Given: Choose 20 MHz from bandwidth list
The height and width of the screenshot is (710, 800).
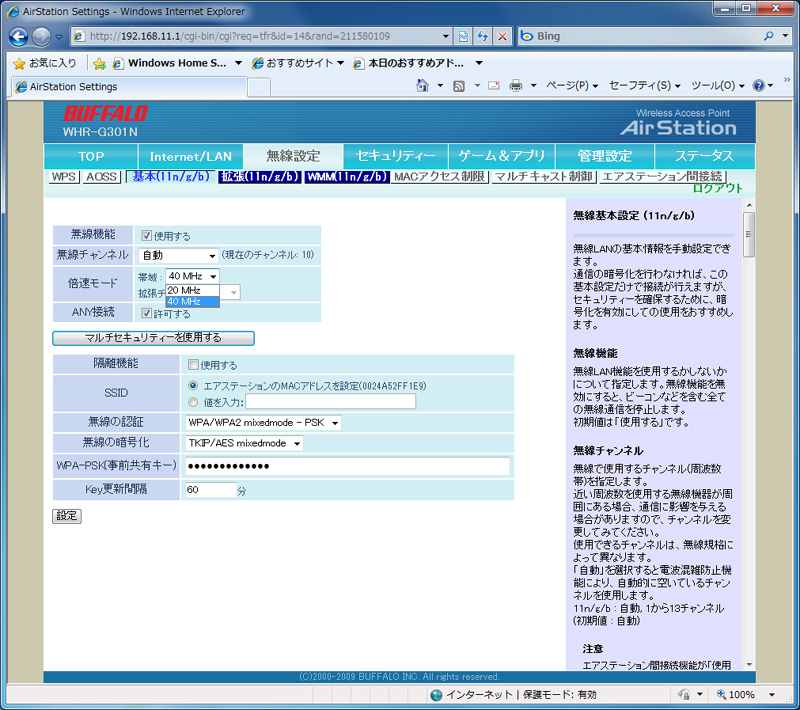Looking at the screenshot, I should point(192,290).
